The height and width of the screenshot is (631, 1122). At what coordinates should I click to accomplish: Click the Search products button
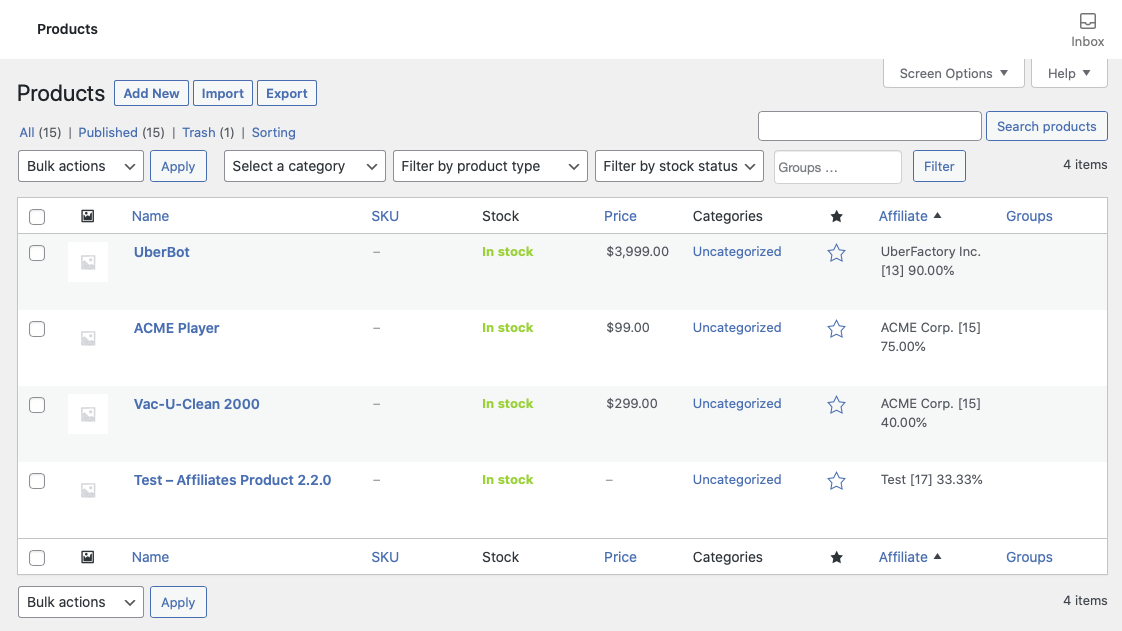point(1046,126)
